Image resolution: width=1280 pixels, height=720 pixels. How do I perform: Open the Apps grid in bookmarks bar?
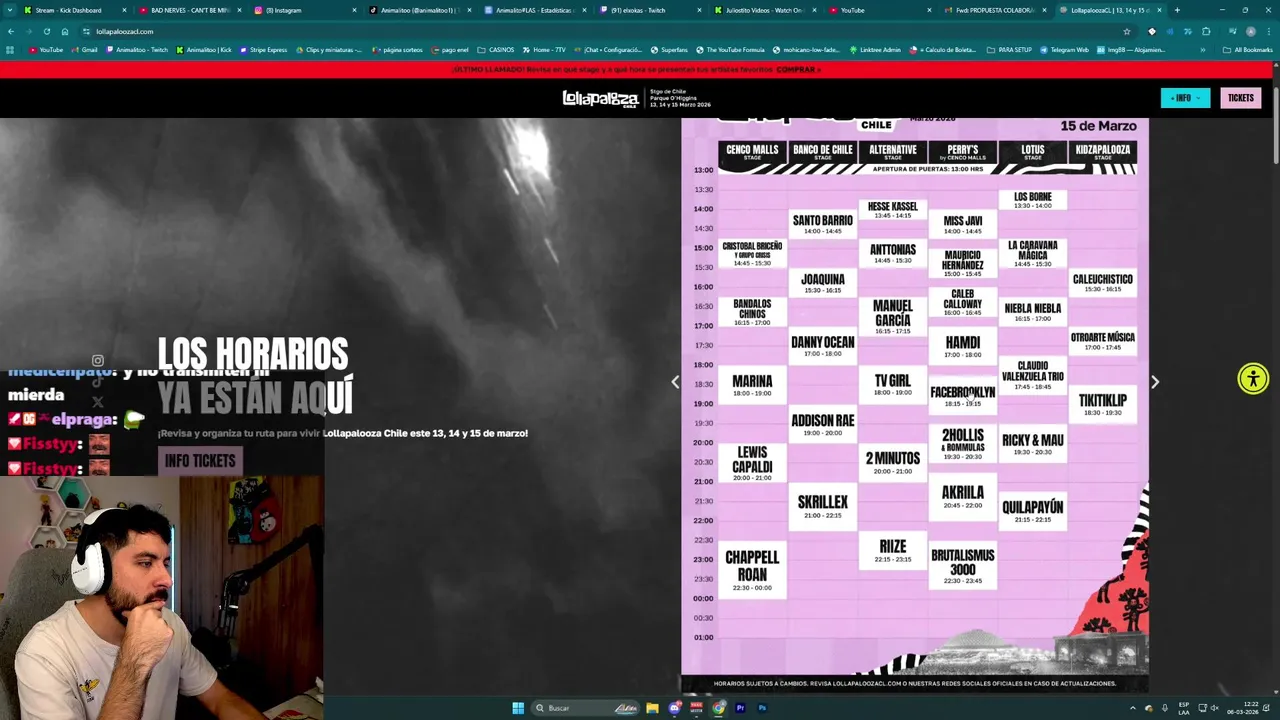coord(10,50)
